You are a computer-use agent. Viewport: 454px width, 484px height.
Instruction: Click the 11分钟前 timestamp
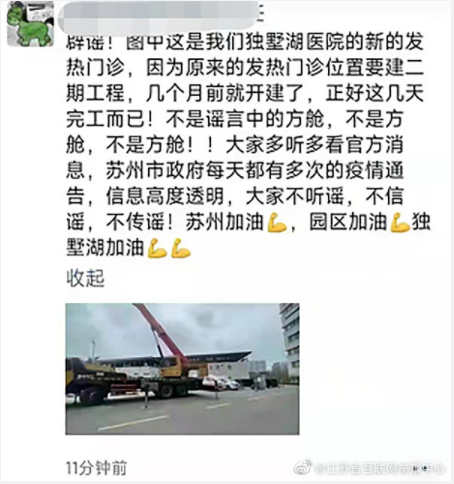click(97, 468)
